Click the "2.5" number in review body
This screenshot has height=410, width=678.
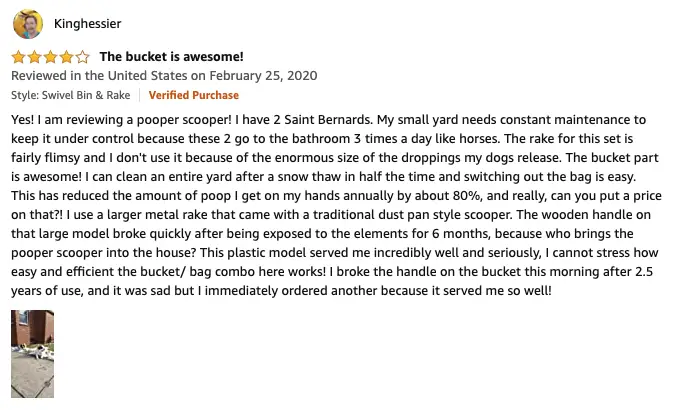[x=644, y=272]
